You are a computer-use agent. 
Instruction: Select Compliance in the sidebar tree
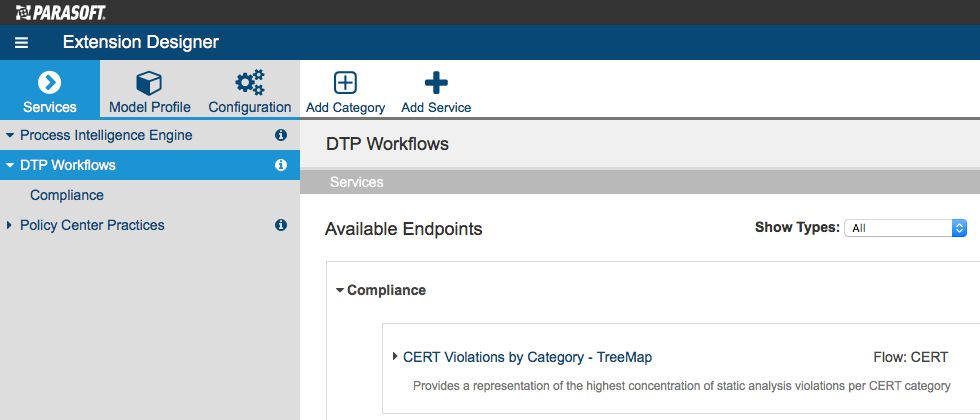[67, 195]
